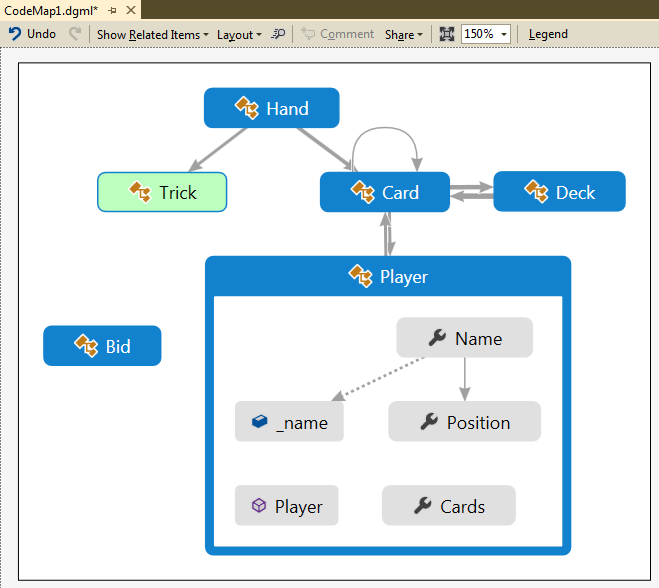Viewport: 659px width, 588px height.
Task: Select the Bid class node
Action: (x=102, y=345)
